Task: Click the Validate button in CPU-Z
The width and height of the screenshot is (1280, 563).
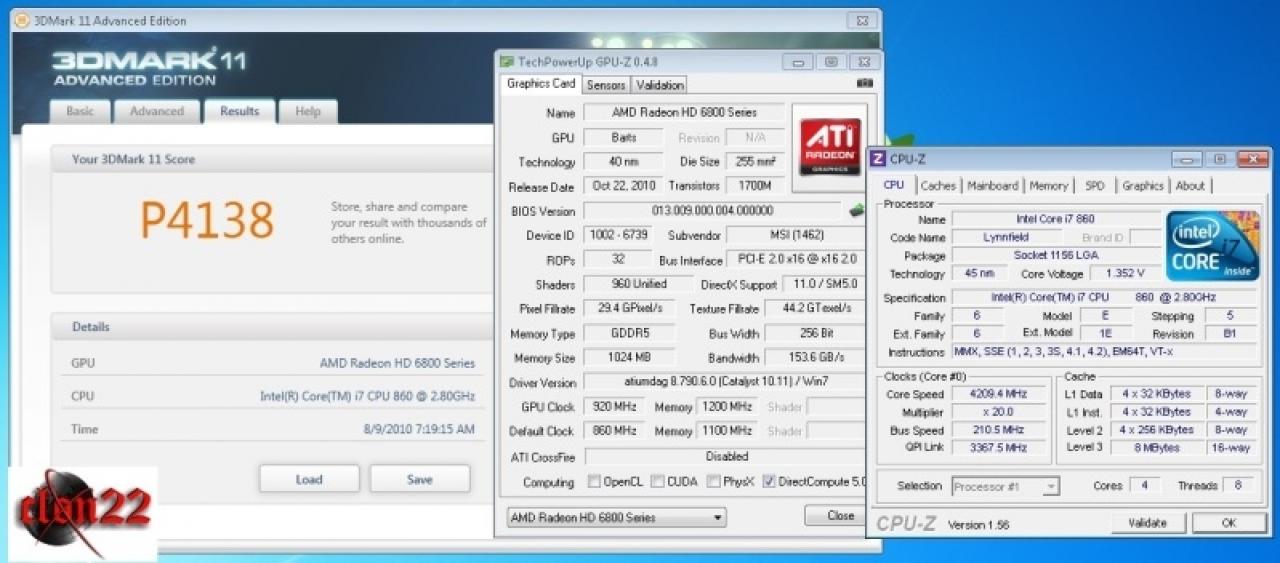Action: point(1148,523)
